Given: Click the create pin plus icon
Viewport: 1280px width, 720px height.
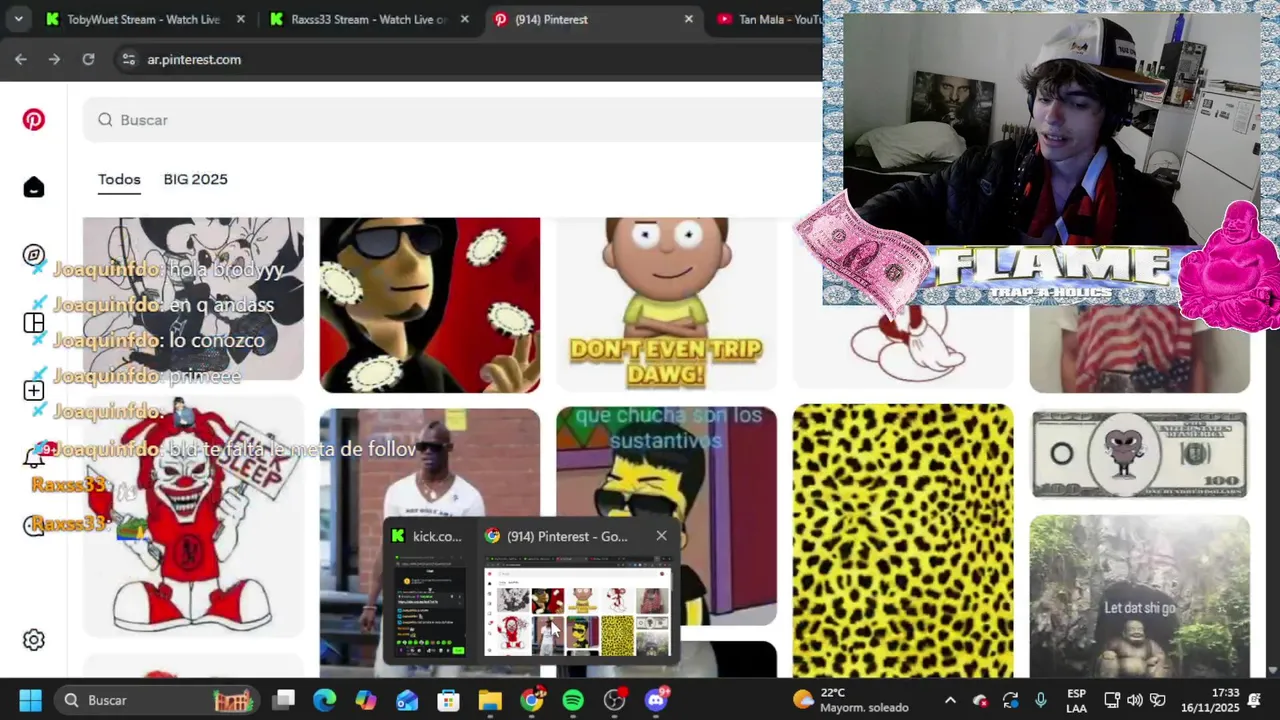Looking at the screenshot, I should [34, 391].
